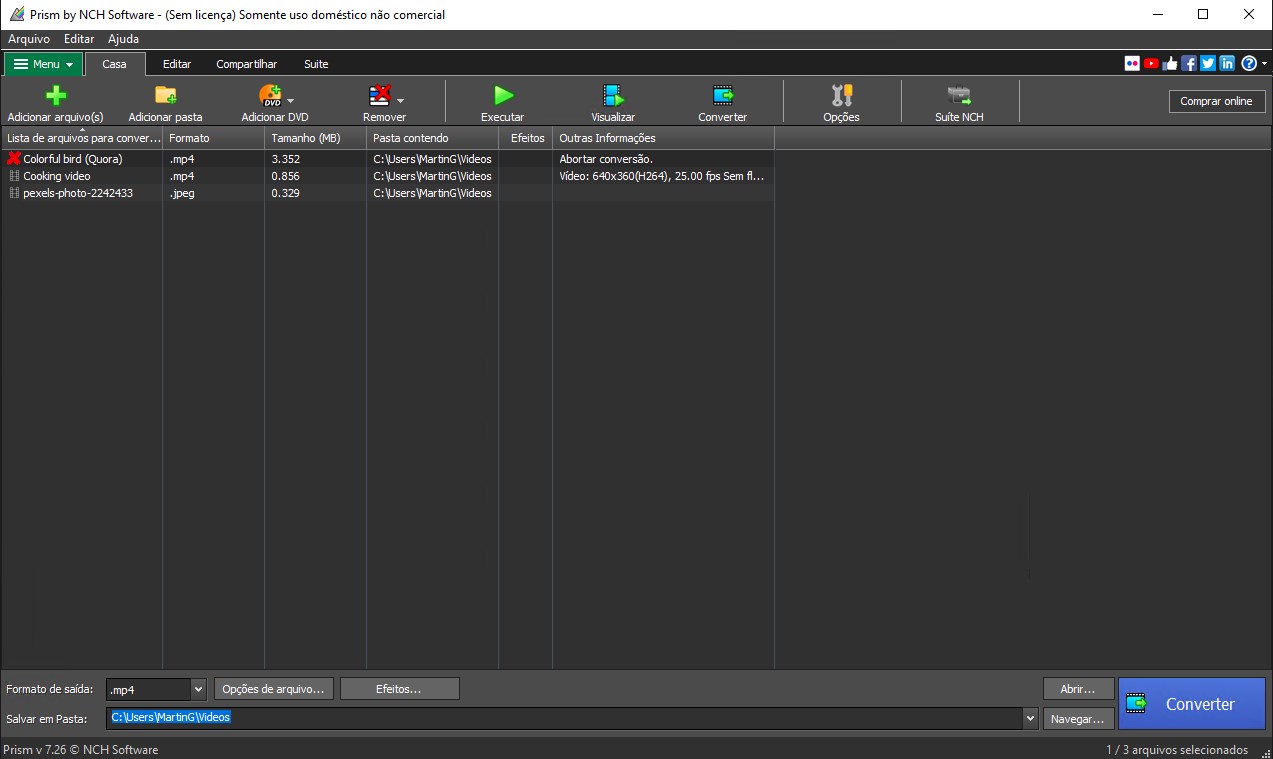Image resolution: width=1273 pixels, height=759 pixels.
Task: Switch to the Suite tab
Action: [316, 64]
